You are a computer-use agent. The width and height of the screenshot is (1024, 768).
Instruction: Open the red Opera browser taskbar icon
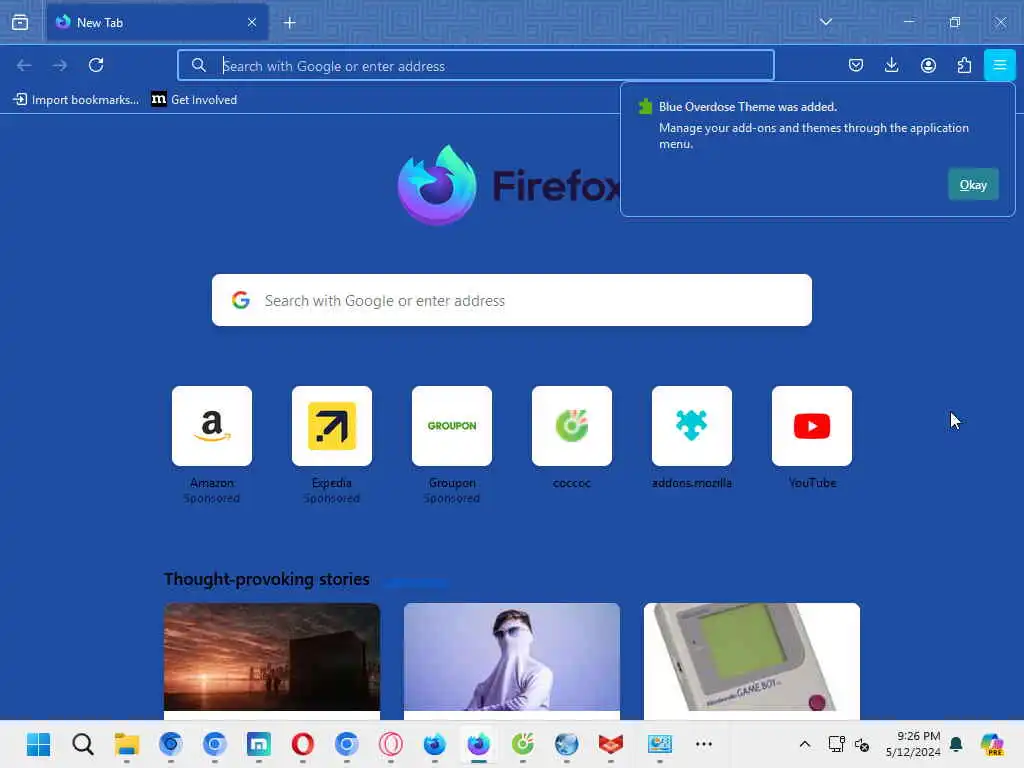302,744
